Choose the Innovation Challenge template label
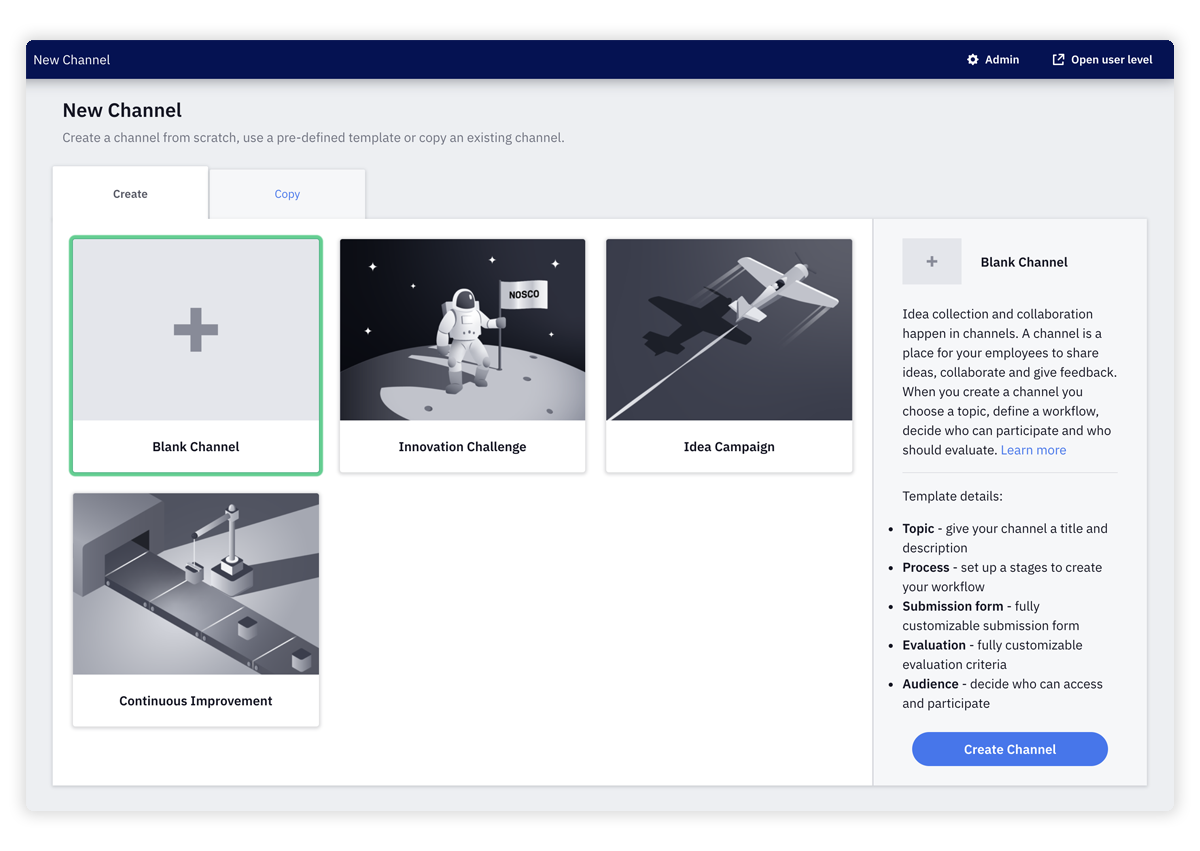The height and width of the screenshot is (851, 1200). coord(462,447)
